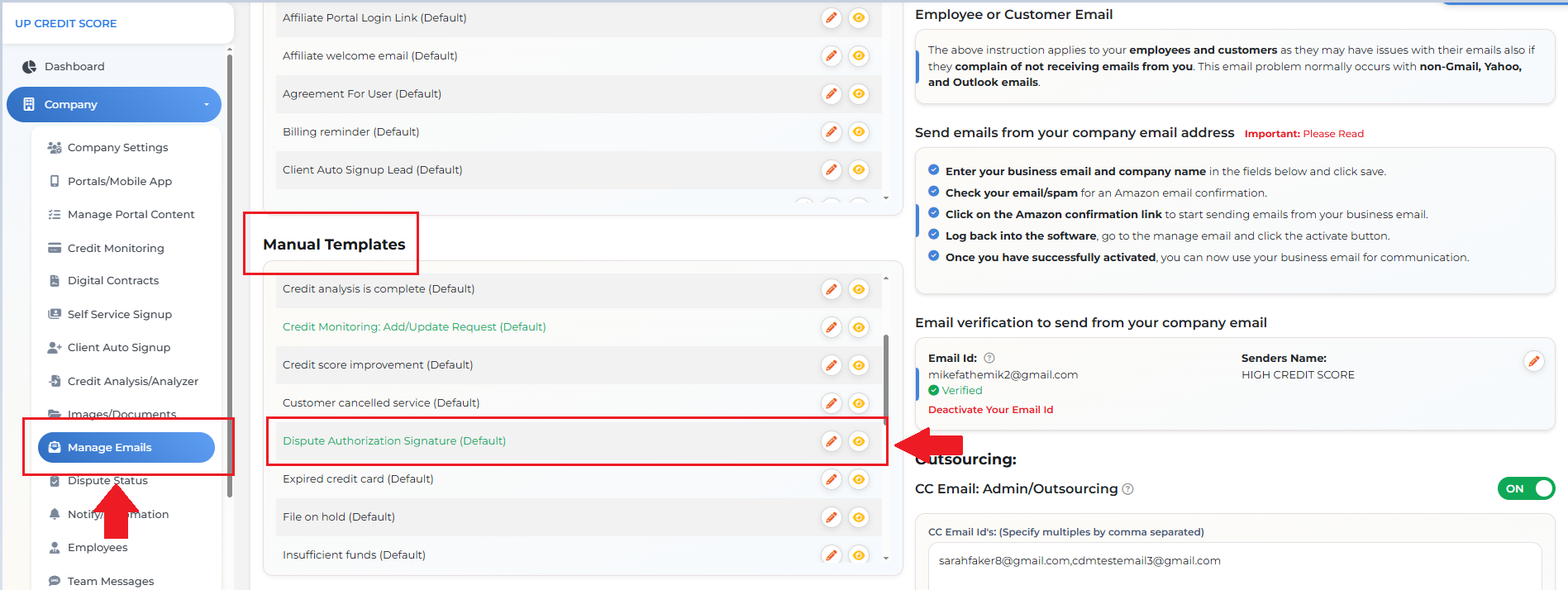Show help for the Email Id field
The image size is (1568, 590).
(989, 358)
